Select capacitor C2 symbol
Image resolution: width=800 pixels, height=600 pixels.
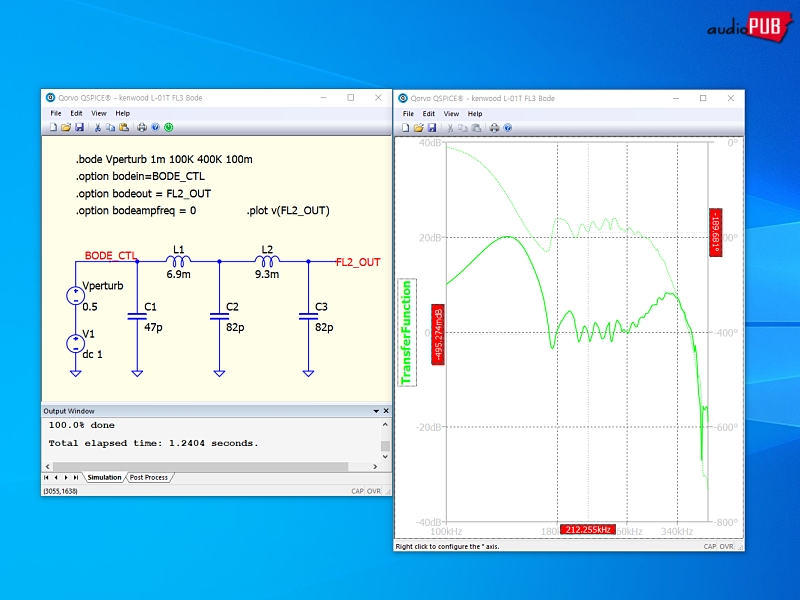point(219,316)
